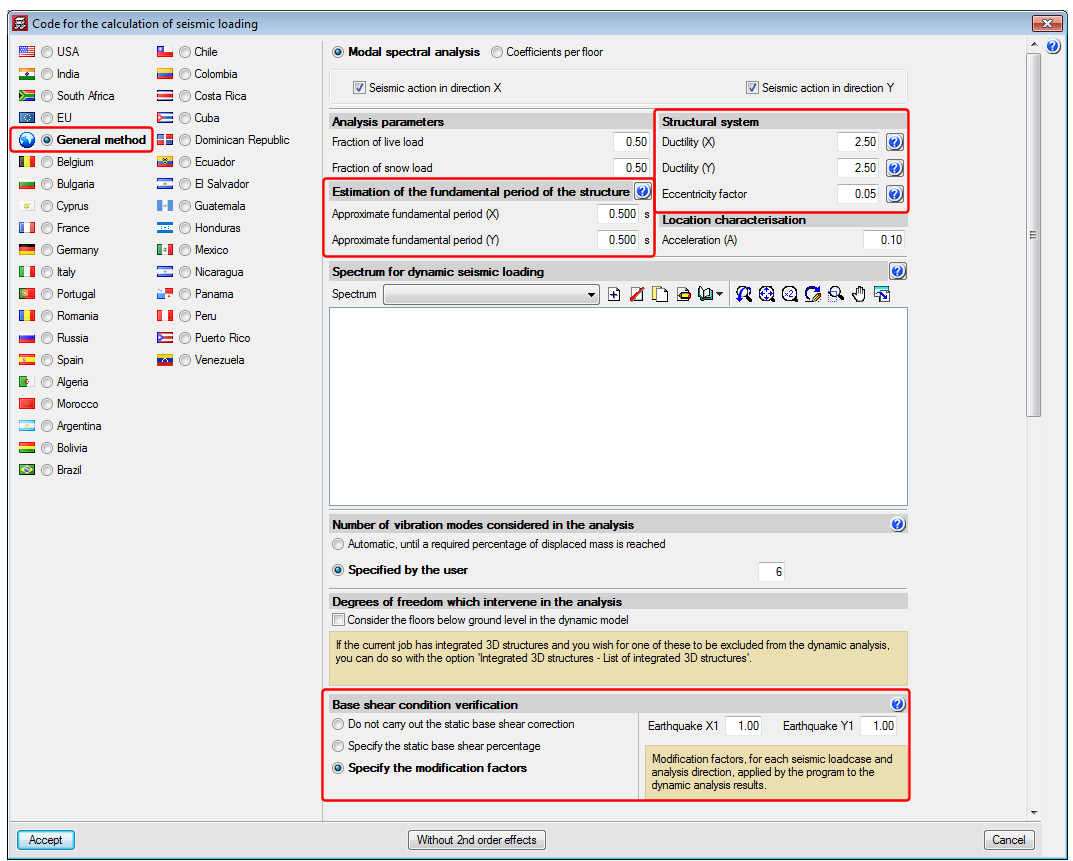Click the copy spectrum icon
1073x861 pixels.
[x=660, y=294]
